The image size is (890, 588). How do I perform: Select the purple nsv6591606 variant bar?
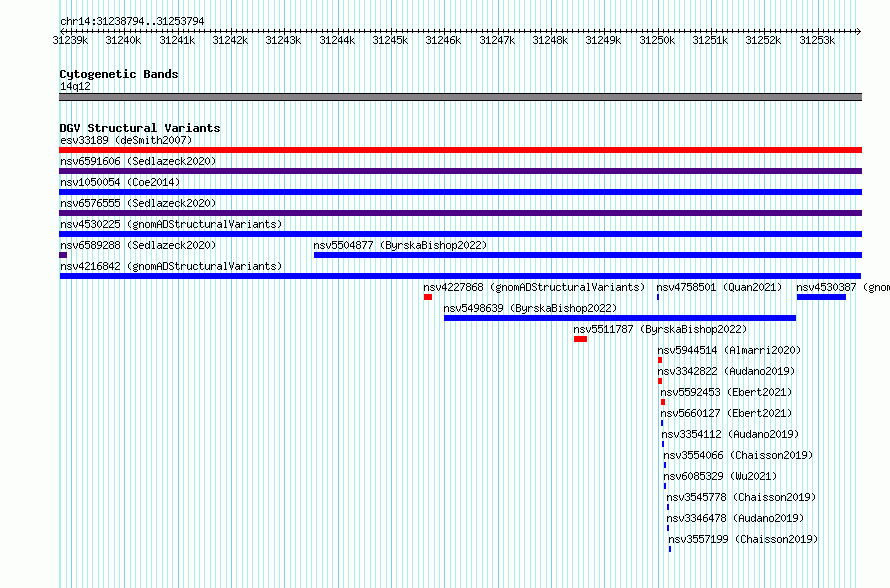(x=460, y=171)
